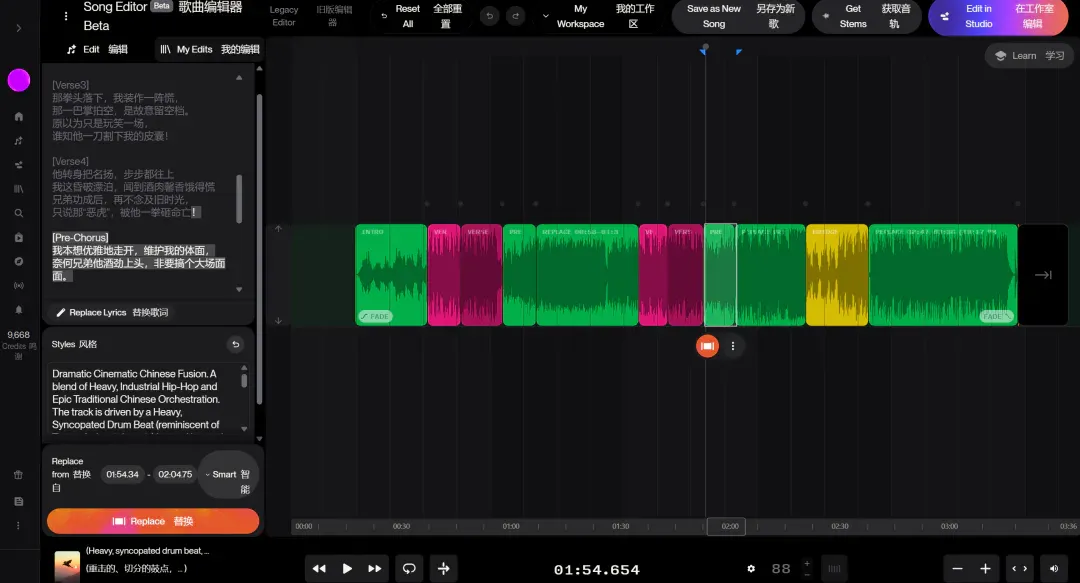
Task: Toggle the snap tool next to the loop button
Action: [444, 569]
